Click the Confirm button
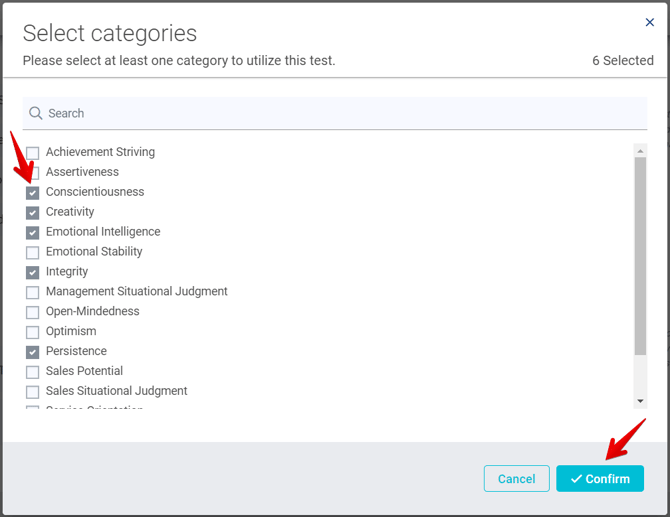Viewport: 670px width, 517px height. (600, 479)
